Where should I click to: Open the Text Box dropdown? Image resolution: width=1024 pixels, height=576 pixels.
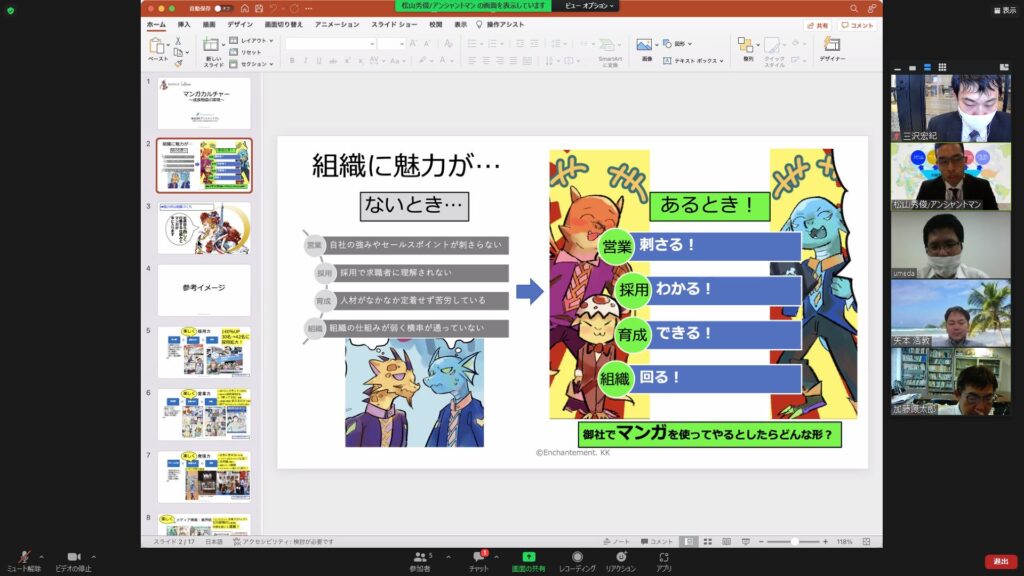693,61
